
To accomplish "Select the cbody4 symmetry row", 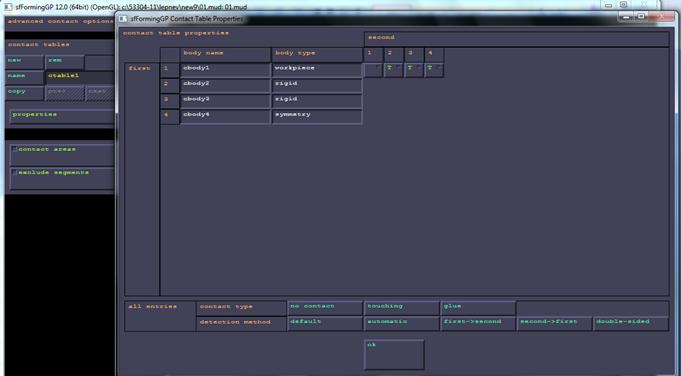I will pyautogui.click(x=317, y=117).
